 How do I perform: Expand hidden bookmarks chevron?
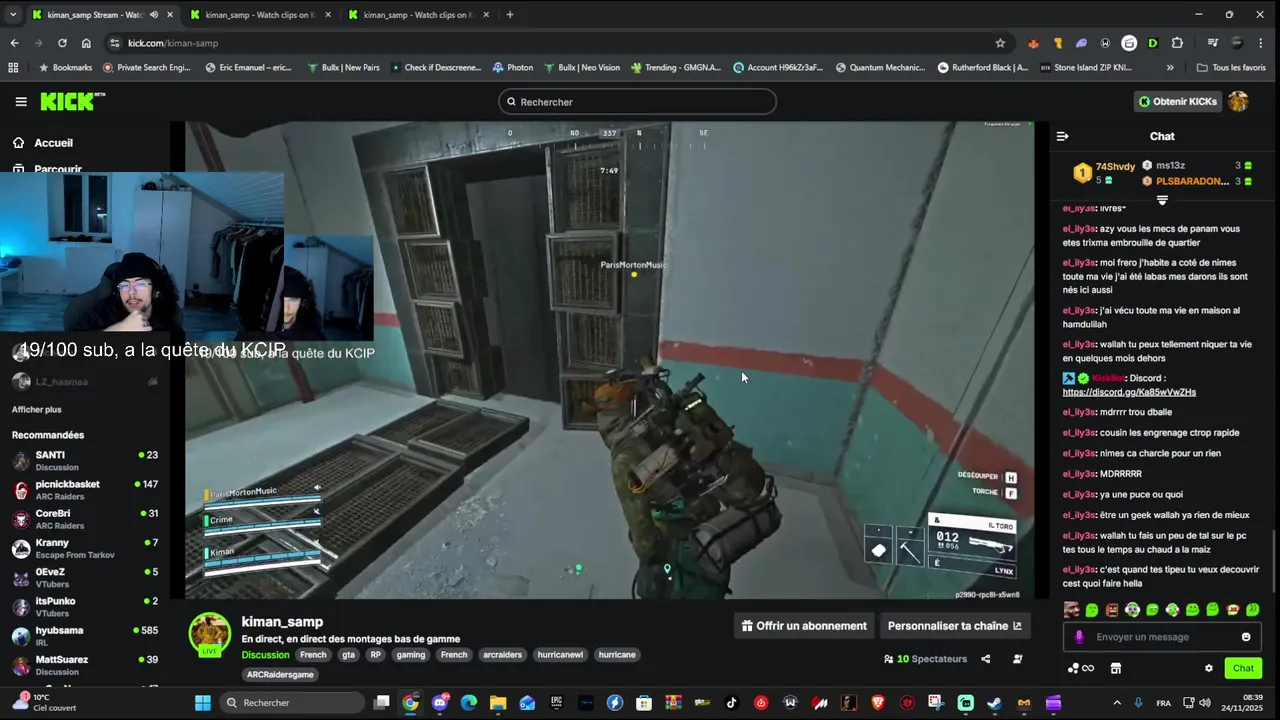tap(1170, 67)
